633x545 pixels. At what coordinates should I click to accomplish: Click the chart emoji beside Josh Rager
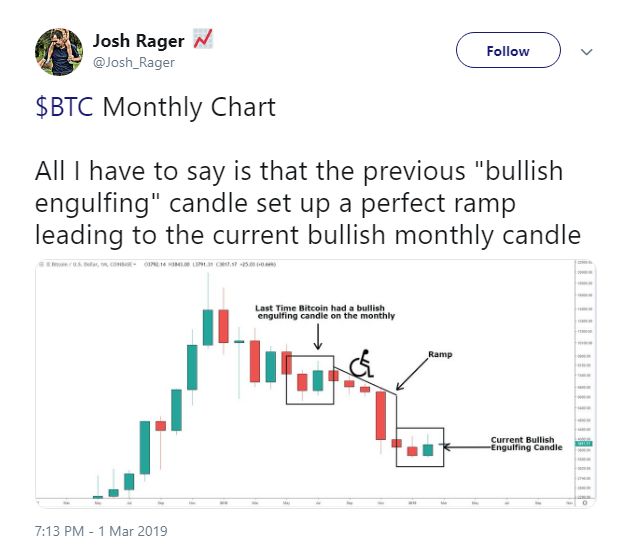coord(202,40)
